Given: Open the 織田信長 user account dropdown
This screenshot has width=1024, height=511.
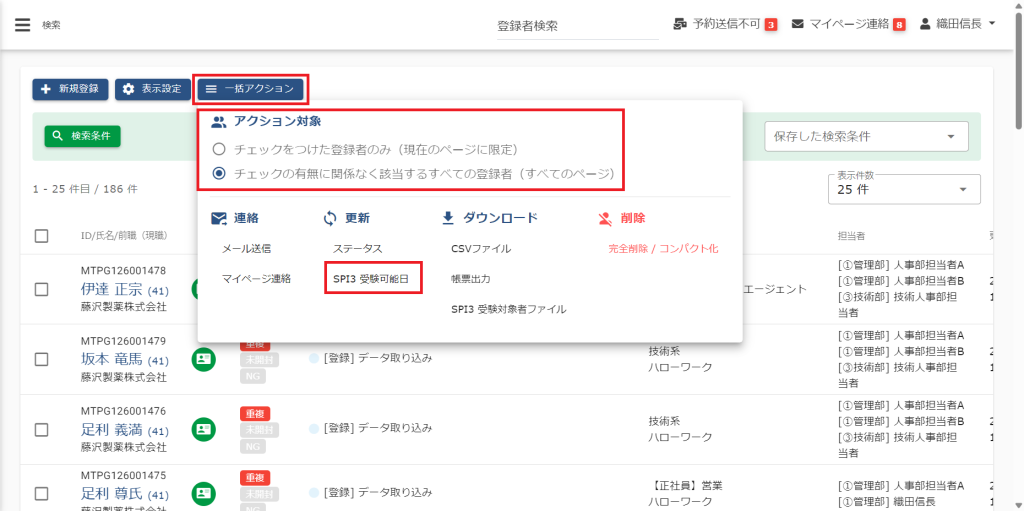Looking at the screenshot, I should [957, 24].
